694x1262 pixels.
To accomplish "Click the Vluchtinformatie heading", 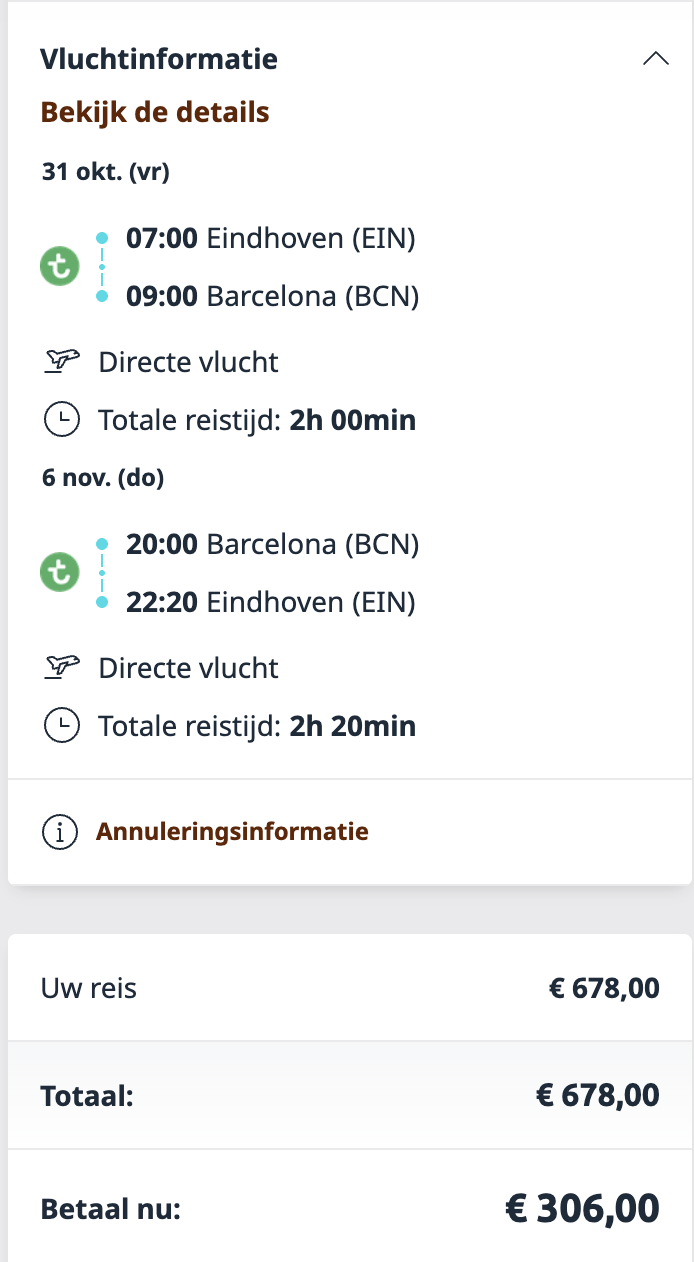I will pyautogui.click(x=159, y=59).
